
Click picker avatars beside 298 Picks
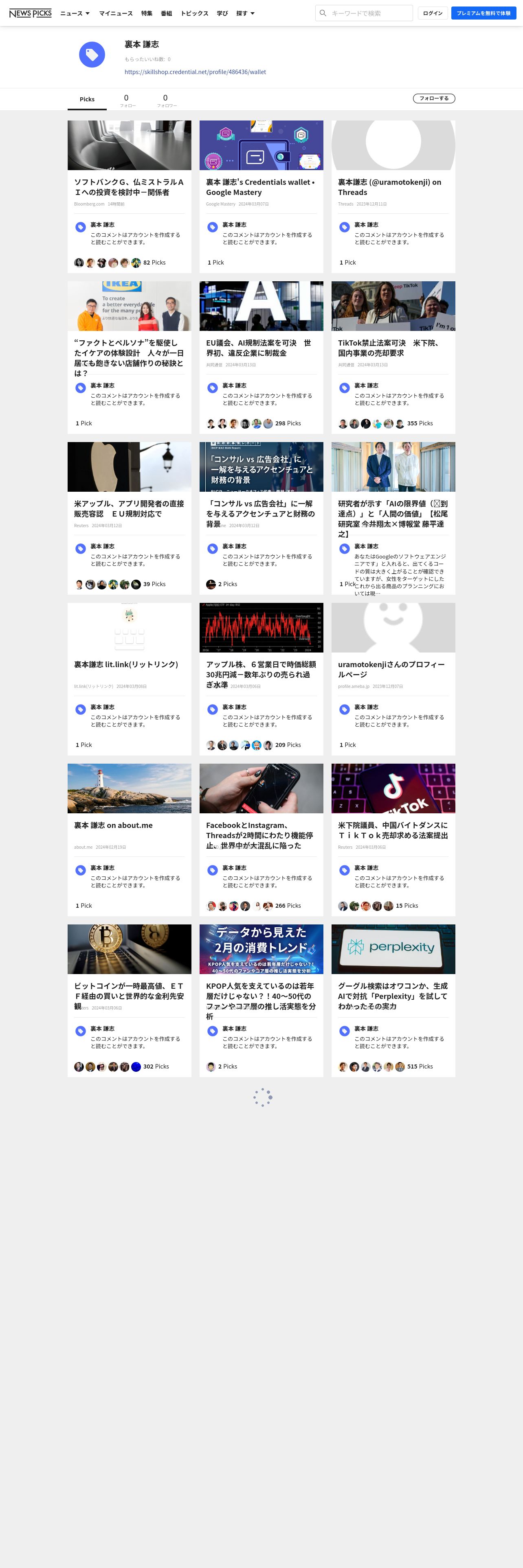point(239,424)
